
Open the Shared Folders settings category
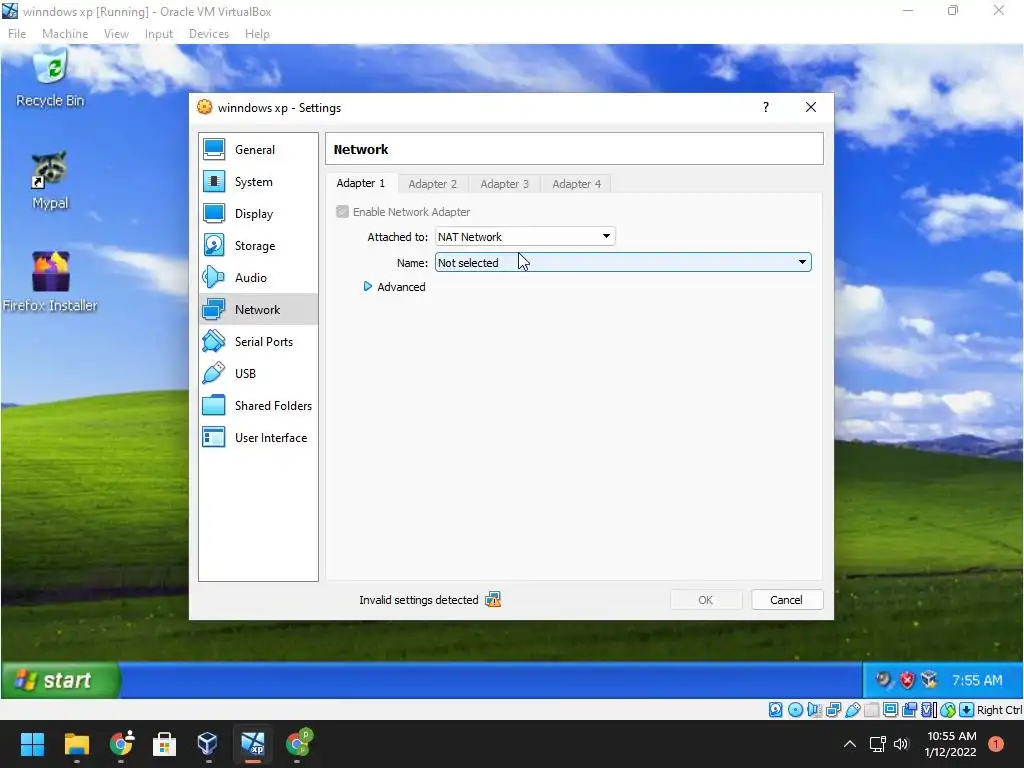pos(258,406)
